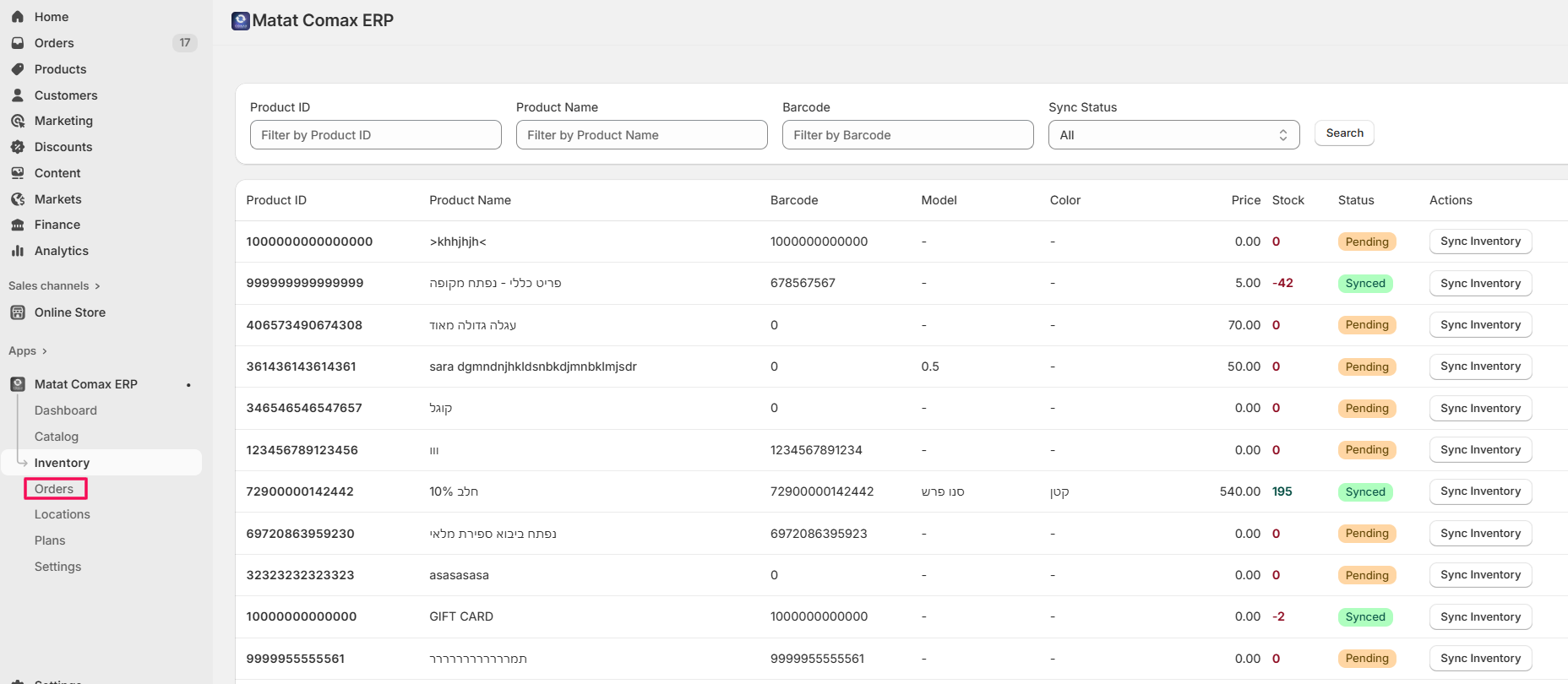Click the Analytics bar chart icon
This screenshot has height=684, width=1568.
pyautogui.click(x=18, y=251)
